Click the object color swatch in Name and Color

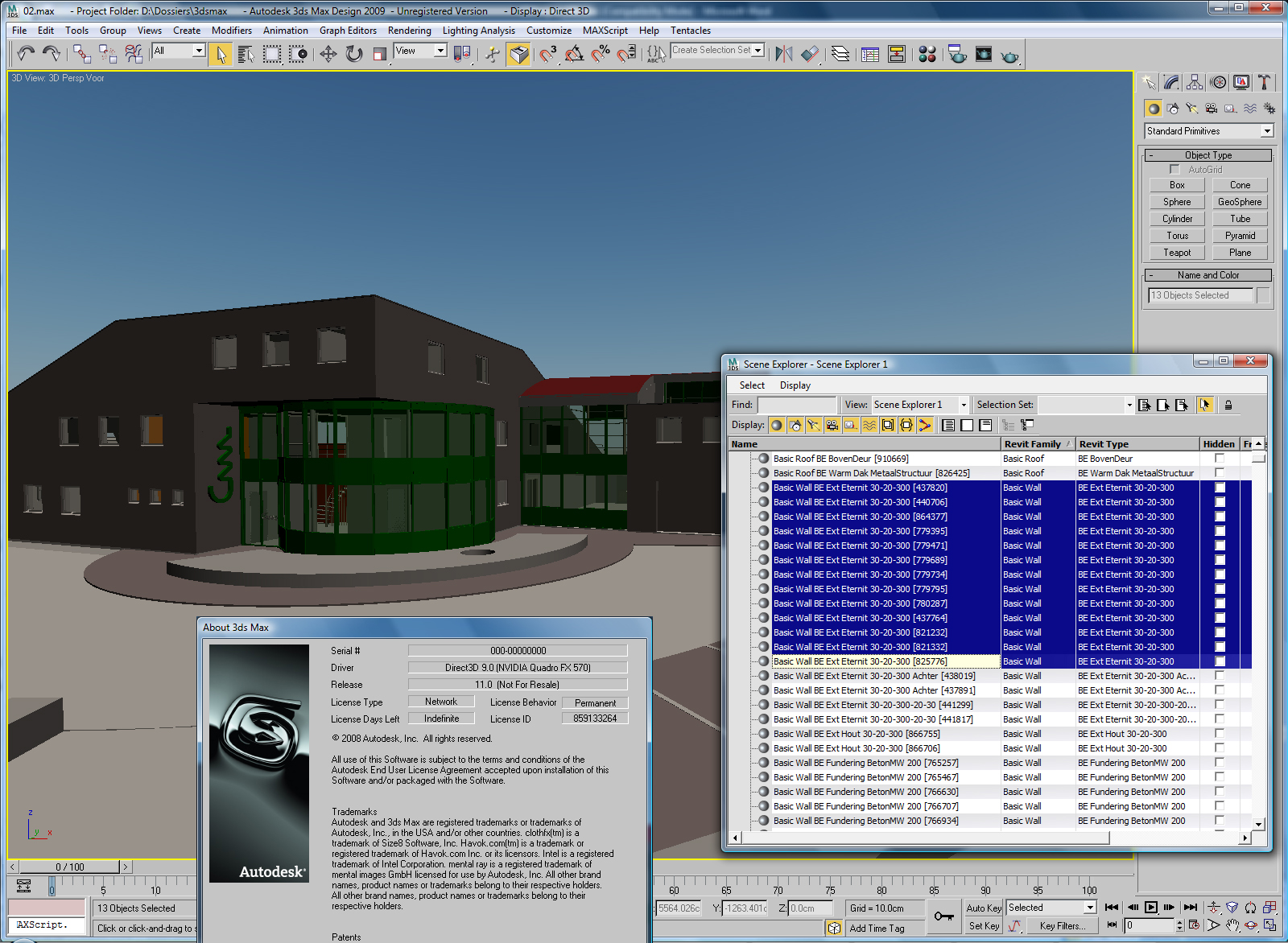pyautogui.click(x=1263, y=295)
